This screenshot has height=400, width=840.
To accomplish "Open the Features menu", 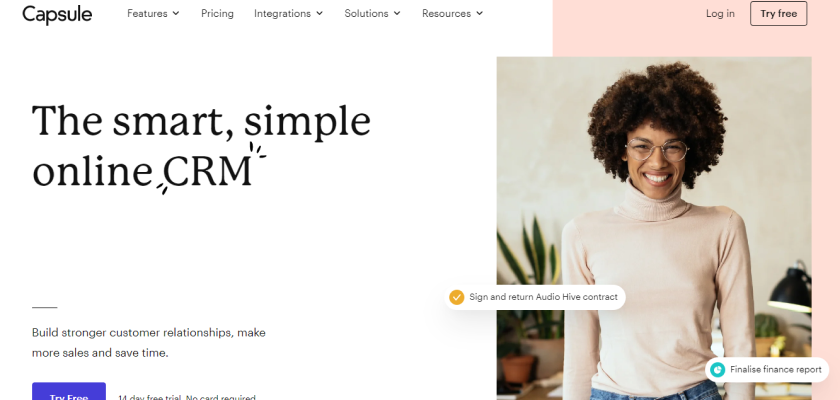I will (x=153, y=13).
